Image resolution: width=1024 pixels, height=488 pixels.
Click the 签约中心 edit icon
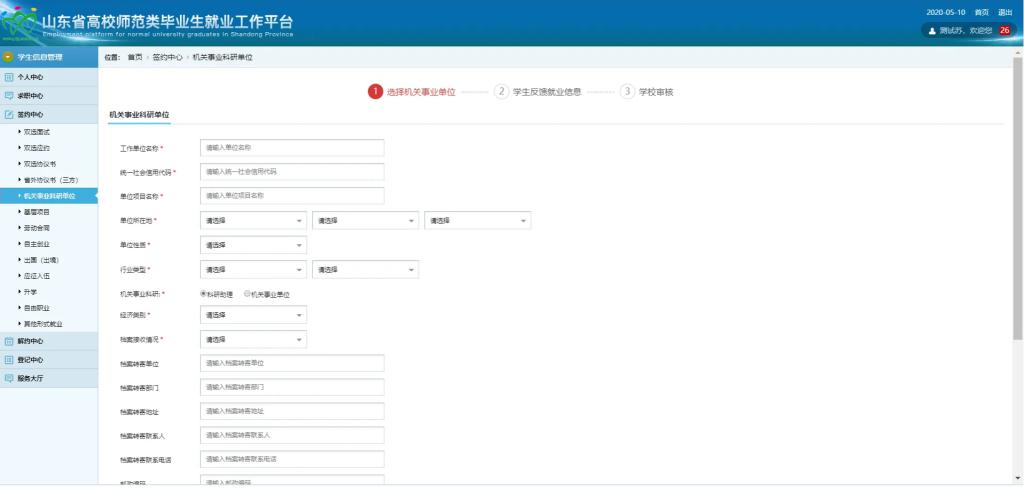[8, 115]
